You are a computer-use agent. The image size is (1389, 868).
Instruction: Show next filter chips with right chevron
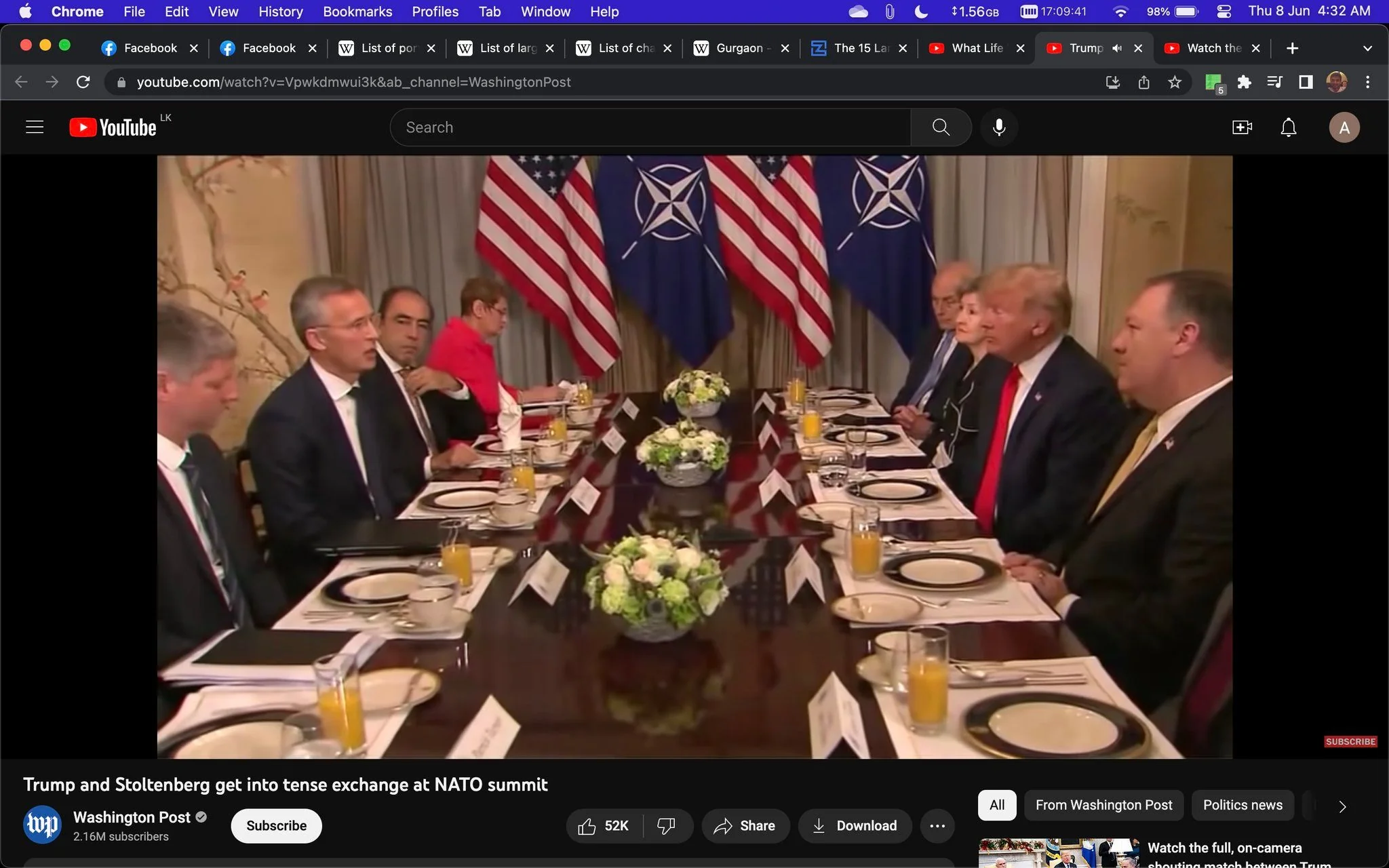point(1342,806)
